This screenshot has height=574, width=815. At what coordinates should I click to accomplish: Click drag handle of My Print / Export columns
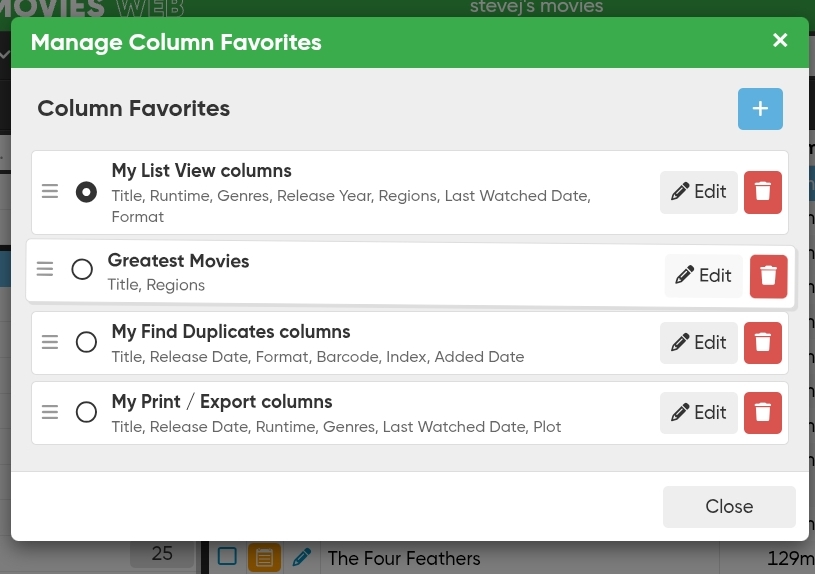(50, 413)
